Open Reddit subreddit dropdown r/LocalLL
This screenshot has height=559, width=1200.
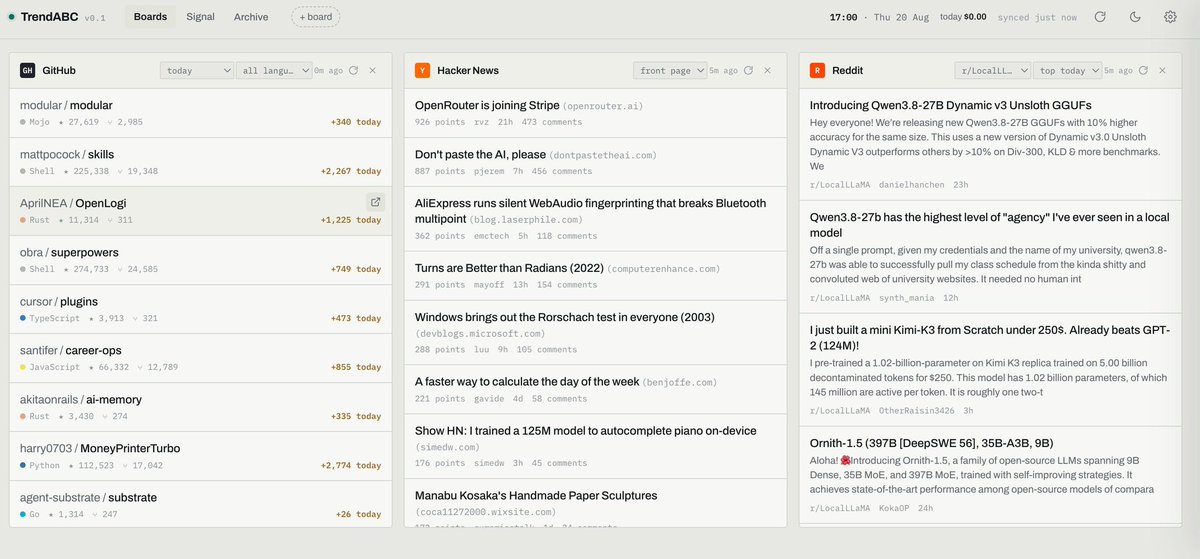992,70
